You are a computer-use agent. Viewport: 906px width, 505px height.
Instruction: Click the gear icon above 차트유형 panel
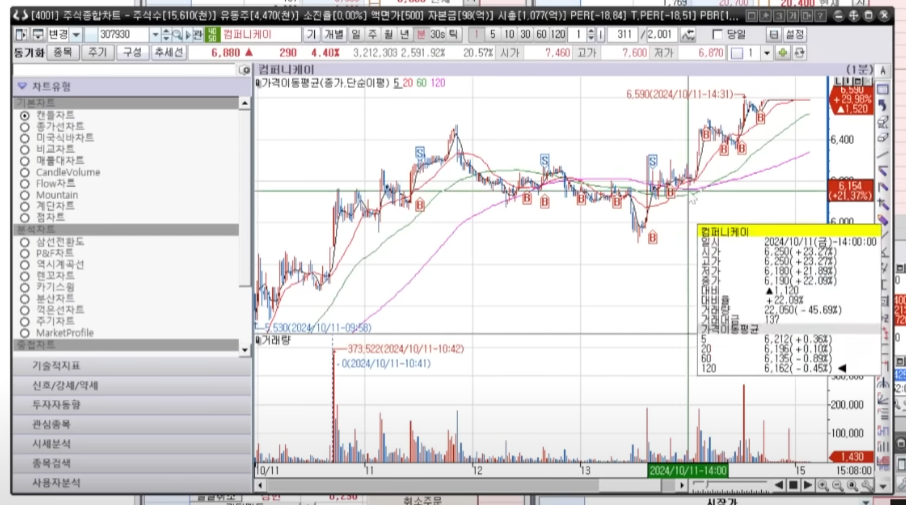coord(245,70)
